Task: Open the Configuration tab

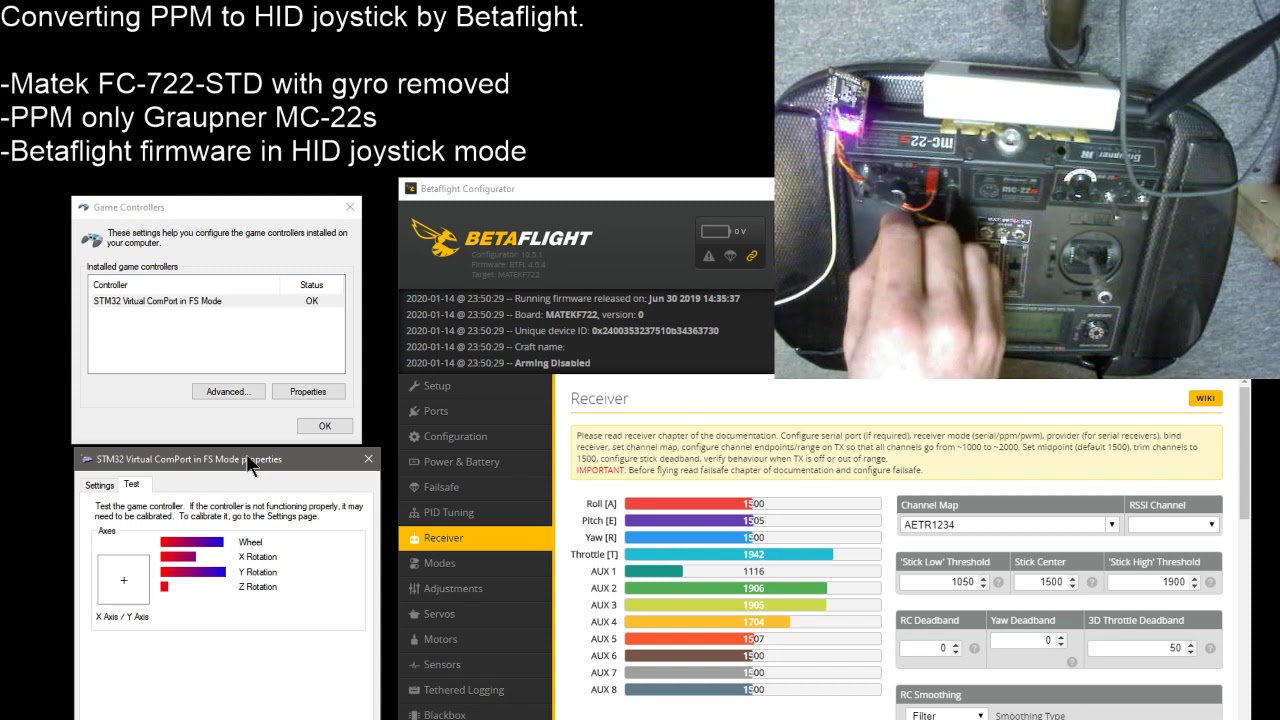Action: tap(475, 437)
